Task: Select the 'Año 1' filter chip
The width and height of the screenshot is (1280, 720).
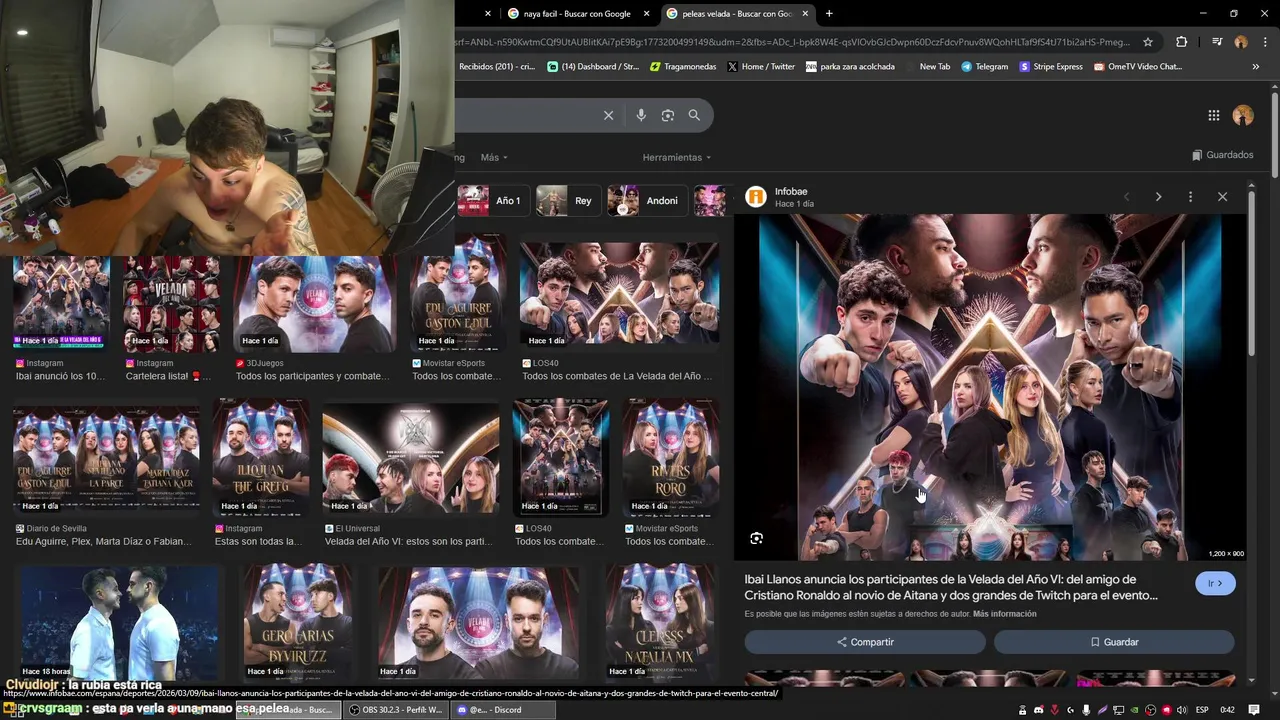Action: (491, 201)
